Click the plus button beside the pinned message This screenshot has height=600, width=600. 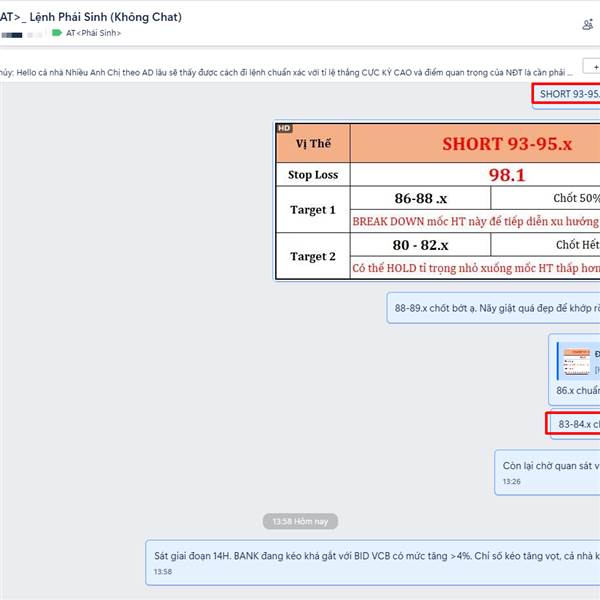click(x=591, y=69)
